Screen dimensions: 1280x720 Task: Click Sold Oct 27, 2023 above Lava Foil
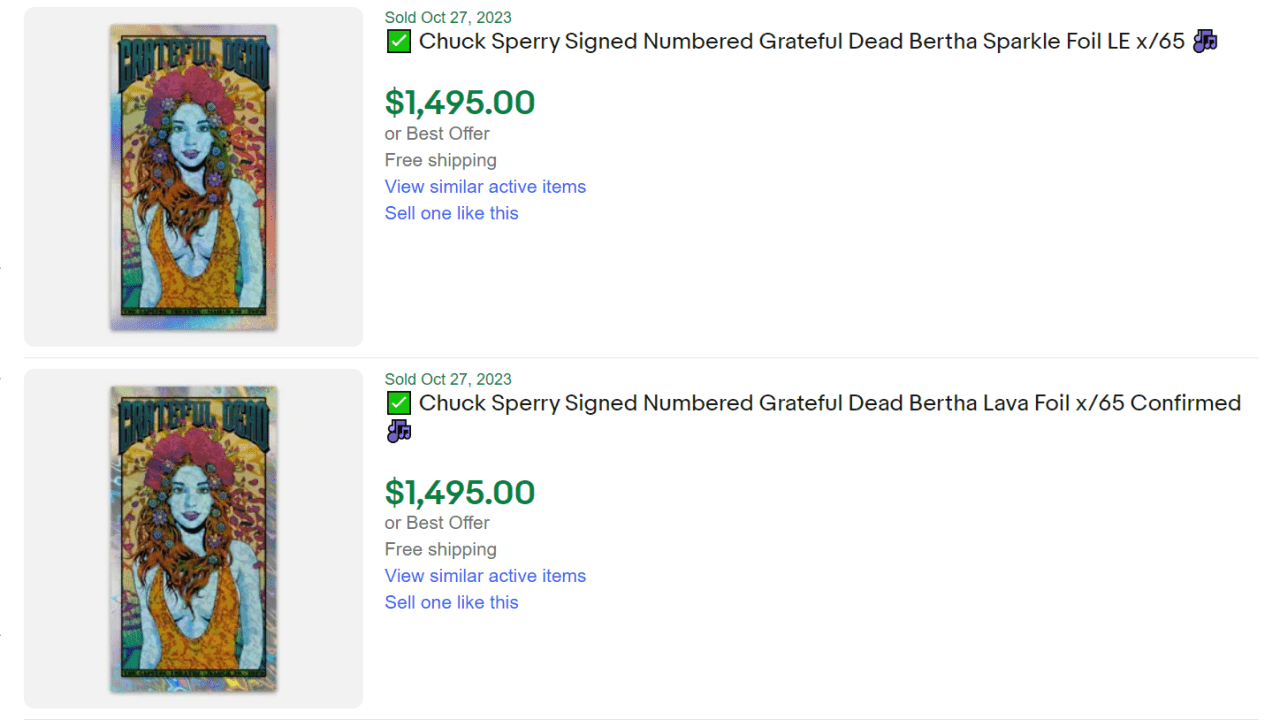448,379
